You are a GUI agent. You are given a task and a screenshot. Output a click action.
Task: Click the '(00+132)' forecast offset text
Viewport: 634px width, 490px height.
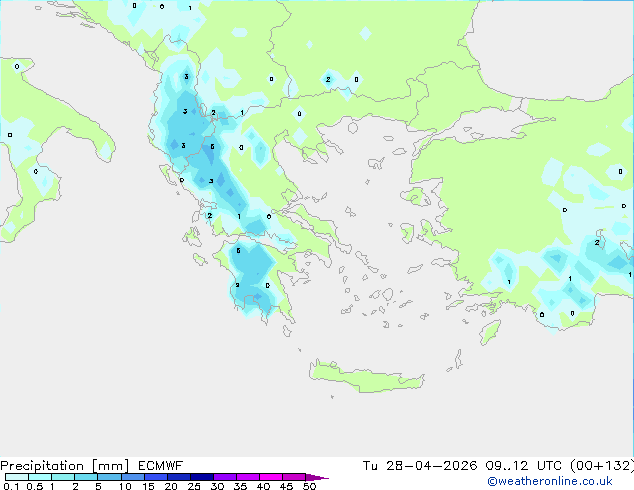point(602,466)
